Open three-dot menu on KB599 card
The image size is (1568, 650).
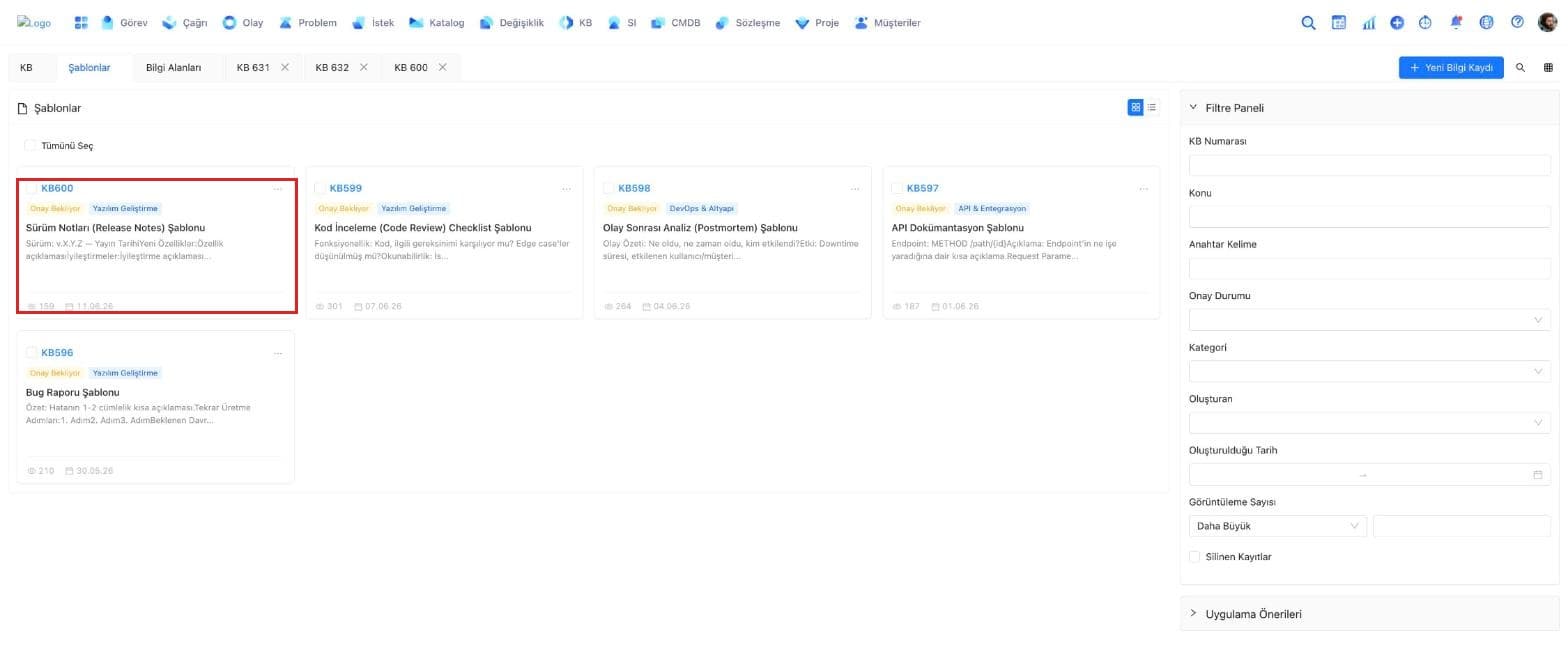click(566, 189)
